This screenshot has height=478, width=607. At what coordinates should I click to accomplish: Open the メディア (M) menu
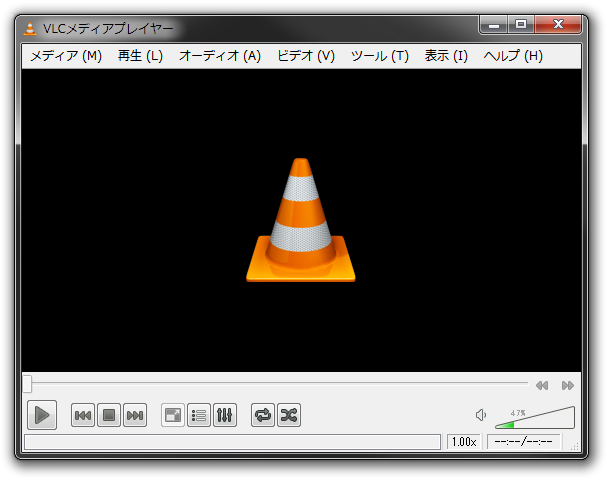tap(66, 56)
